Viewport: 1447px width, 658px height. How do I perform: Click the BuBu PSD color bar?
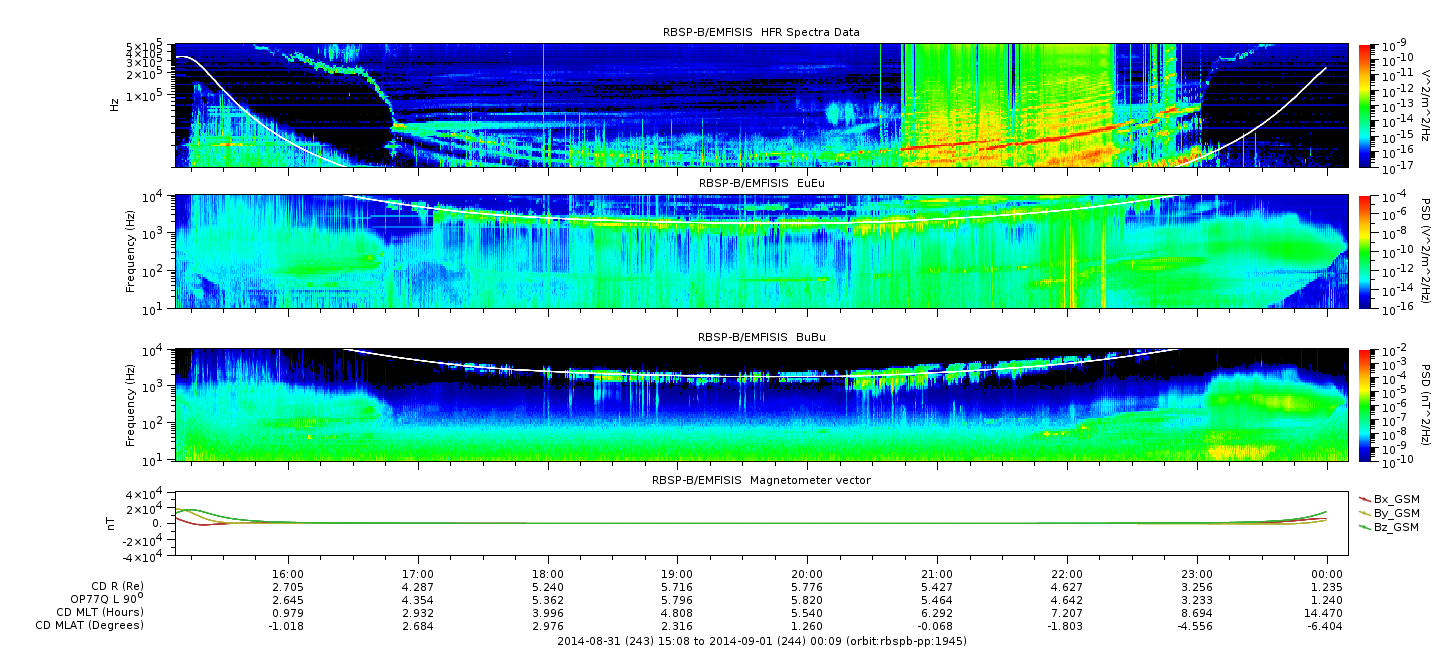[1365, 405]
